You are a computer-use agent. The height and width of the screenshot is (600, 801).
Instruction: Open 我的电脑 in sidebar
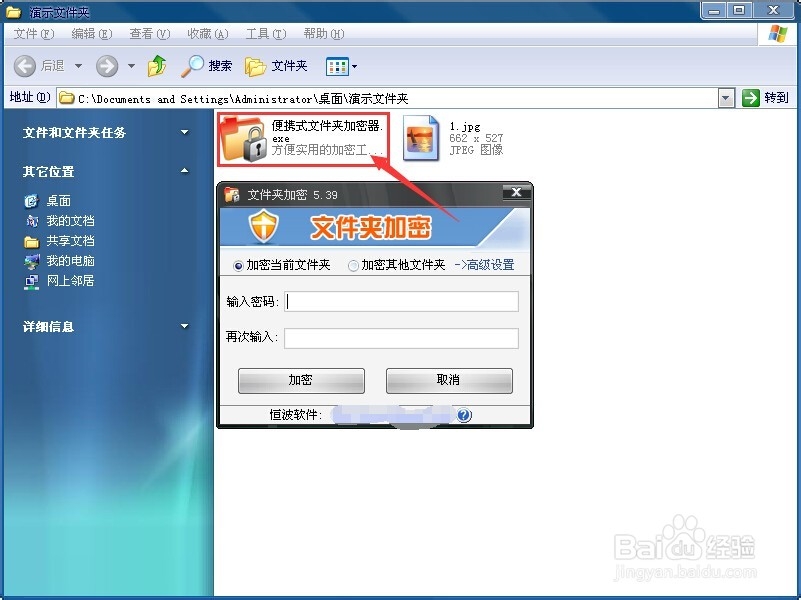[70, 260]
